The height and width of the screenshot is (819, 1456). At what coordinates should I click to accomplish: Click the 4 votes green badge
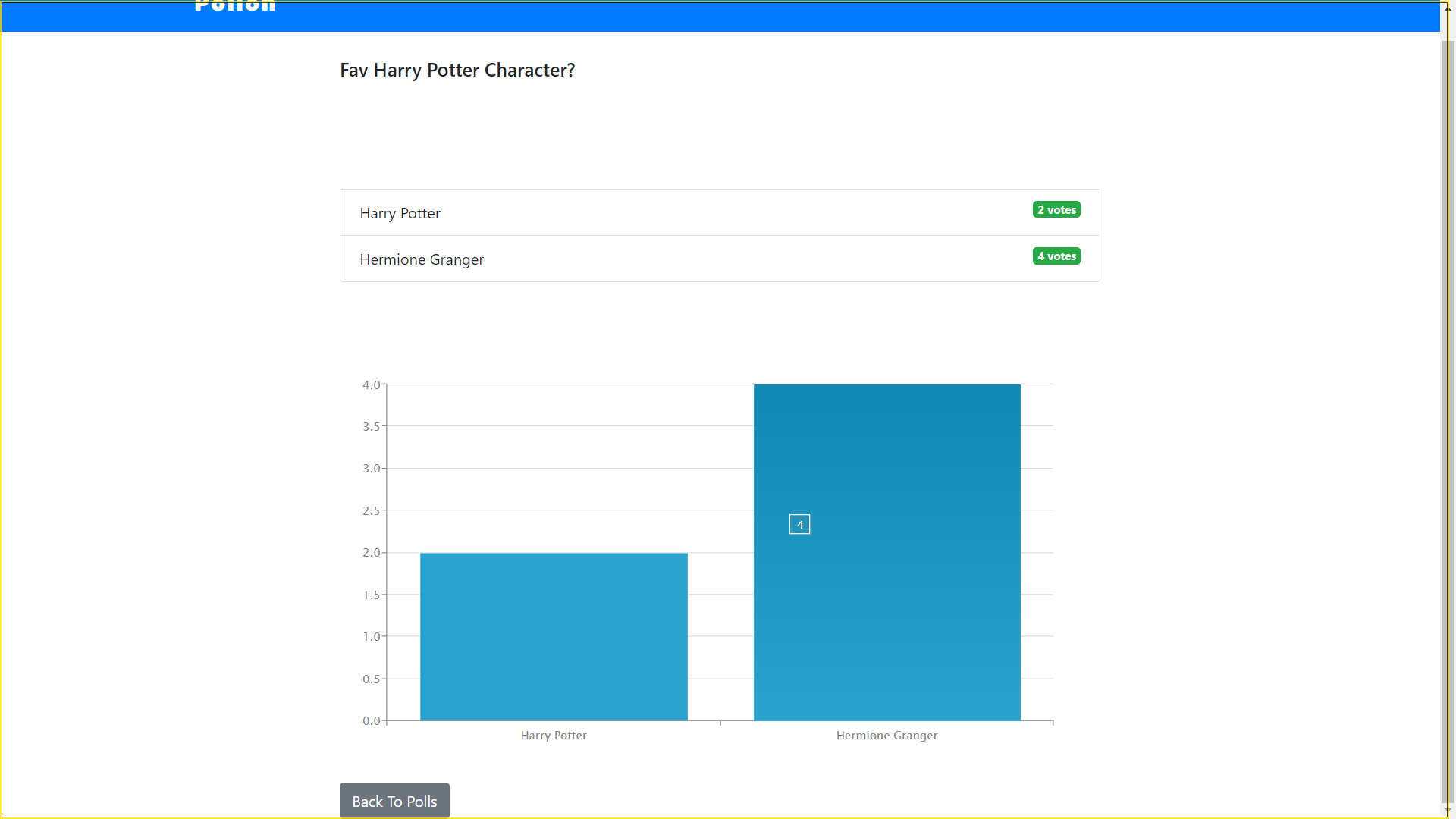click(x=1056, y=256)
